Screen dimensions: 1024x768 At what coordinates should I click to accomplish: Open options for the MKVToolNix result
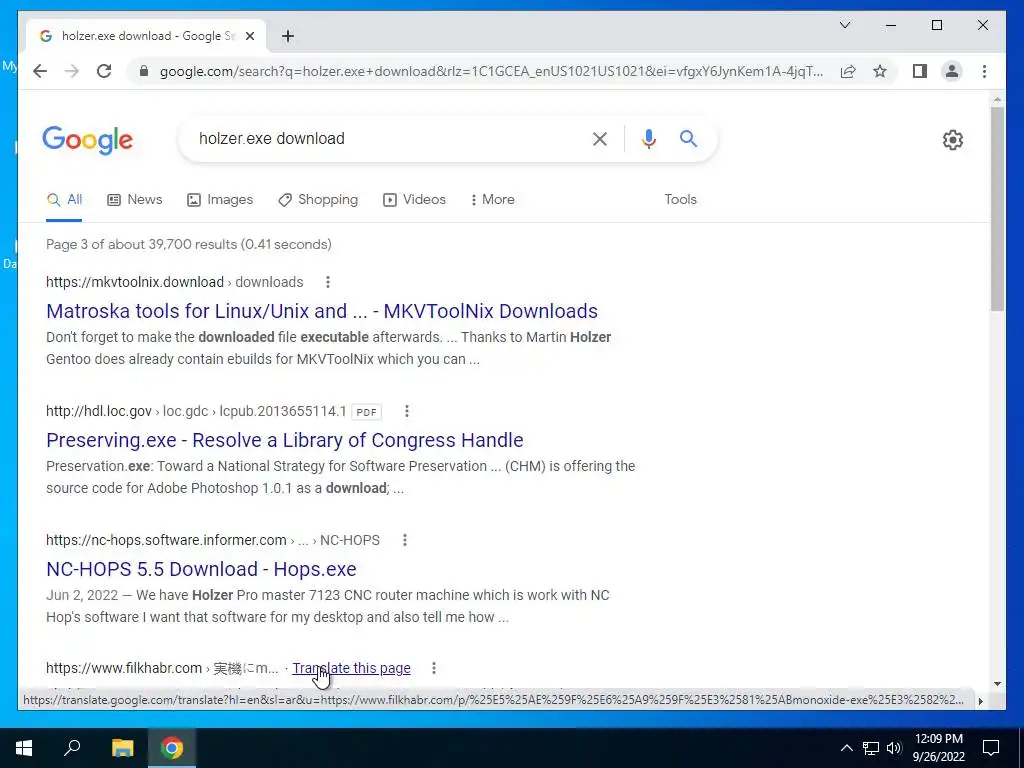(x=328, y=282)
